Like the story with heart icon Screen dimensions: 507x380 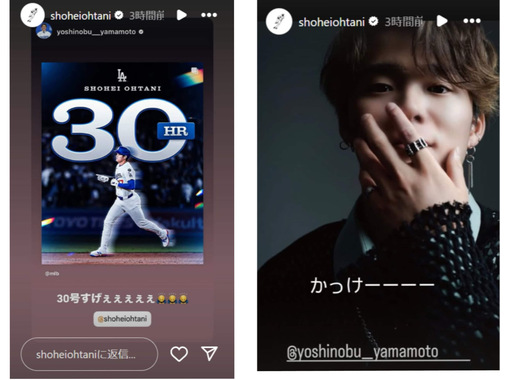click(x=179, y=354)
